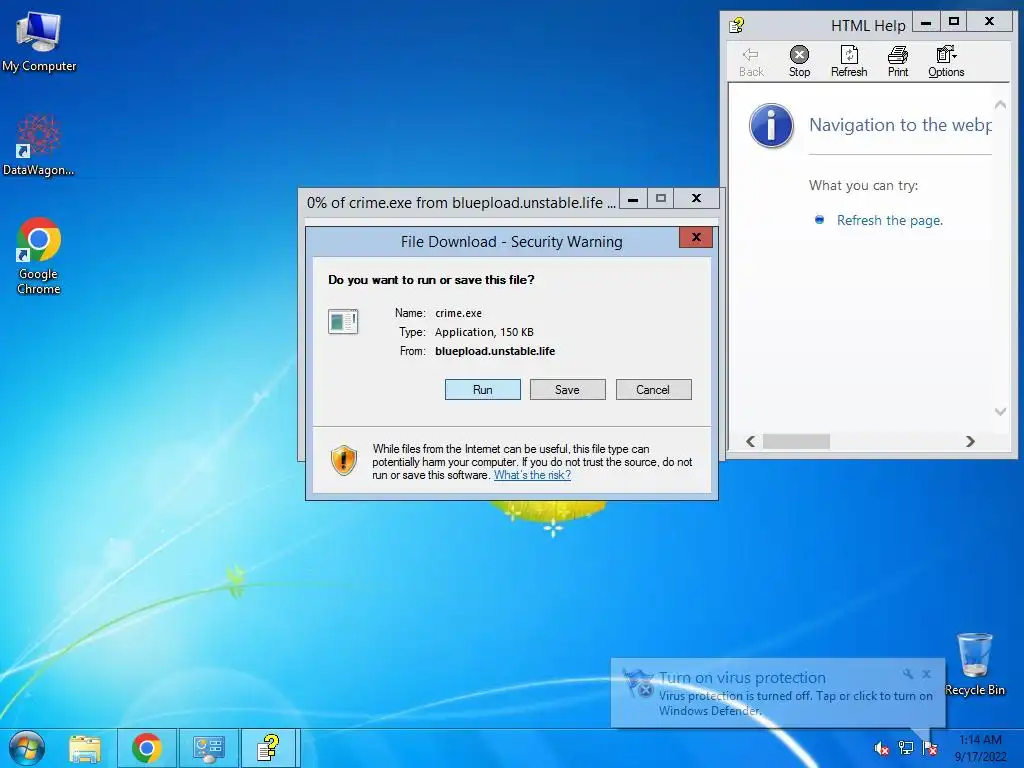Click the HTML Help horizontal scroll right arrow
This screenshot has height=768, width=1024.
(x=970, y=441)
